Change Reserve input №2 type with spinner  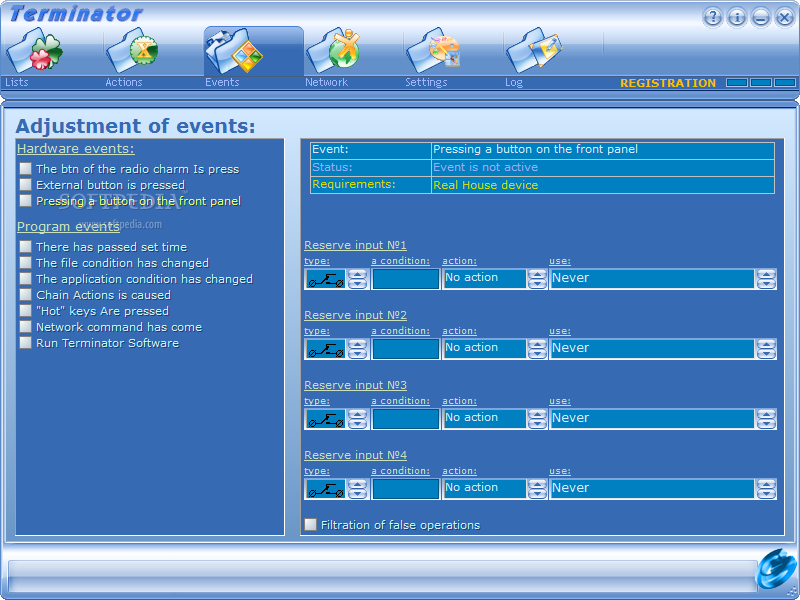(x=358, y=349)
